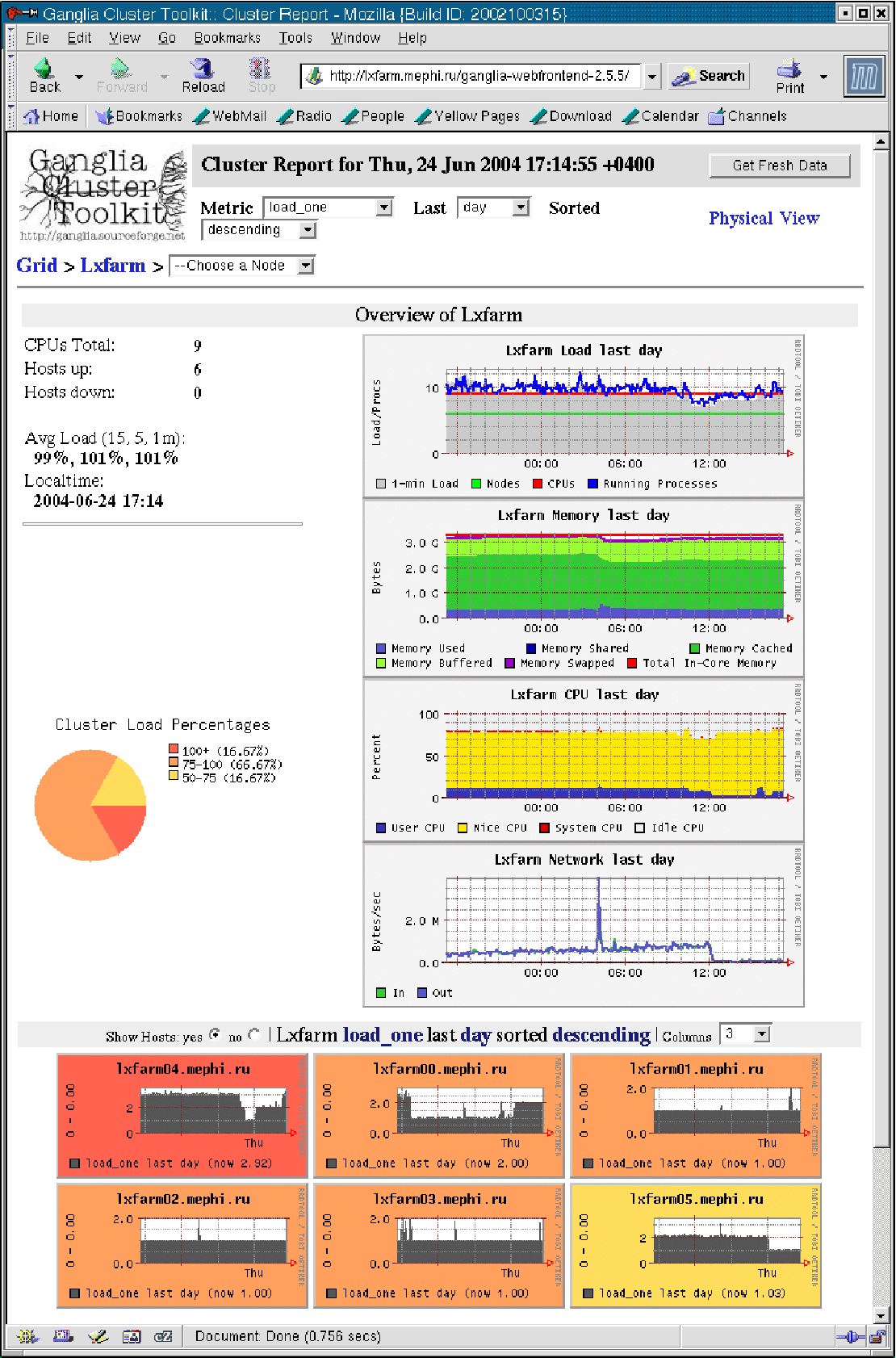Open the Metric load_one dropdown
This screenshot has height=1358, width=896.
(328, 207)
